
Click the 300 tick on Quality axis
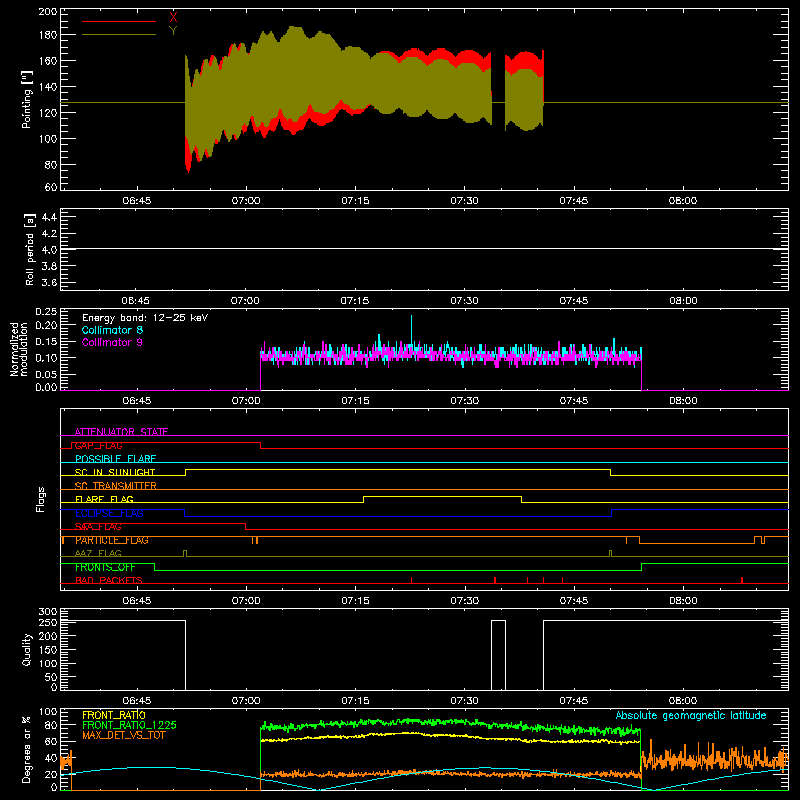click(x=48, y=611)
